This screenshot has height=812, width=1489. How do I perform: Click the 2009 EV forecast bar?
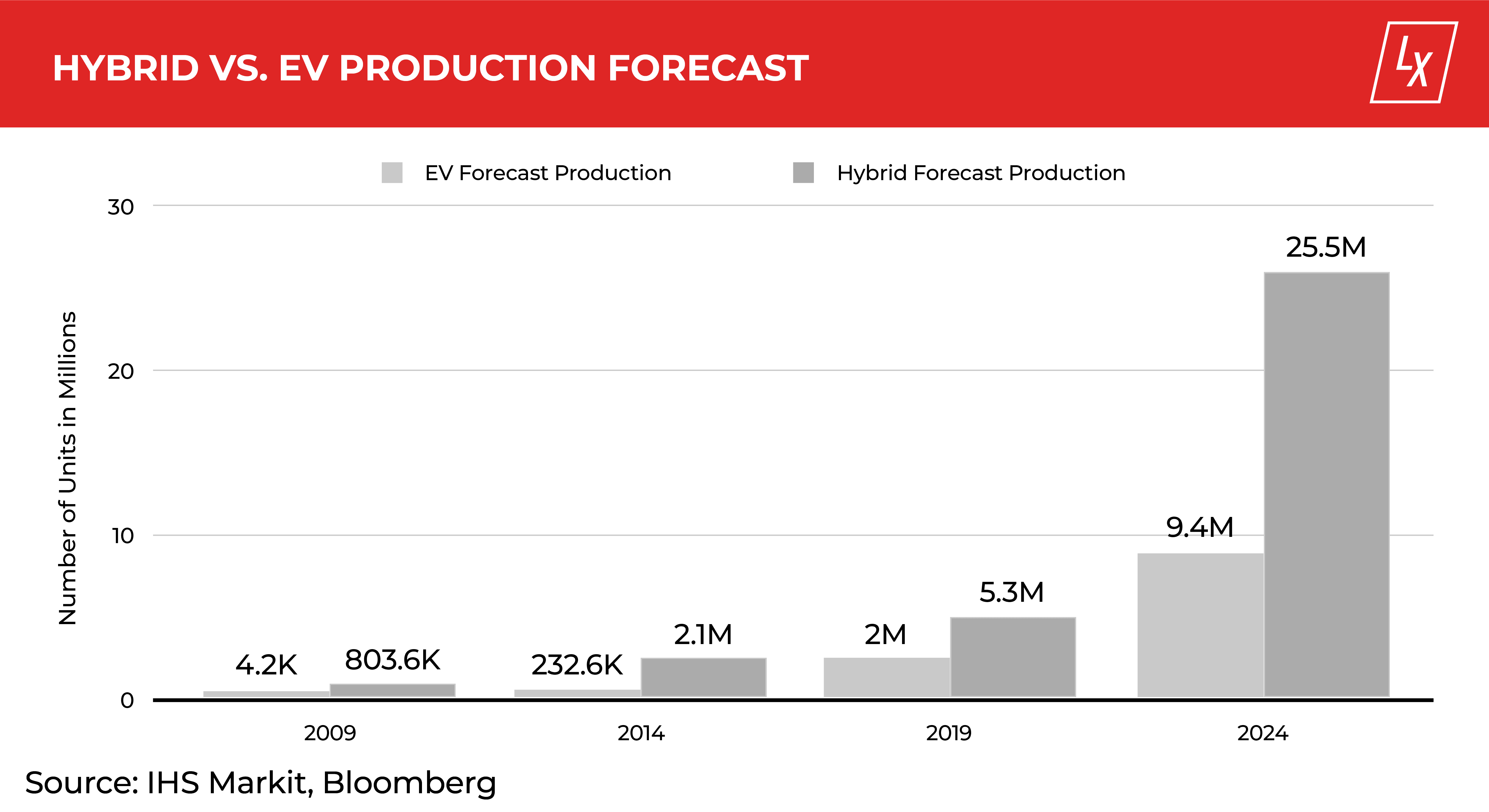(267, 694)
